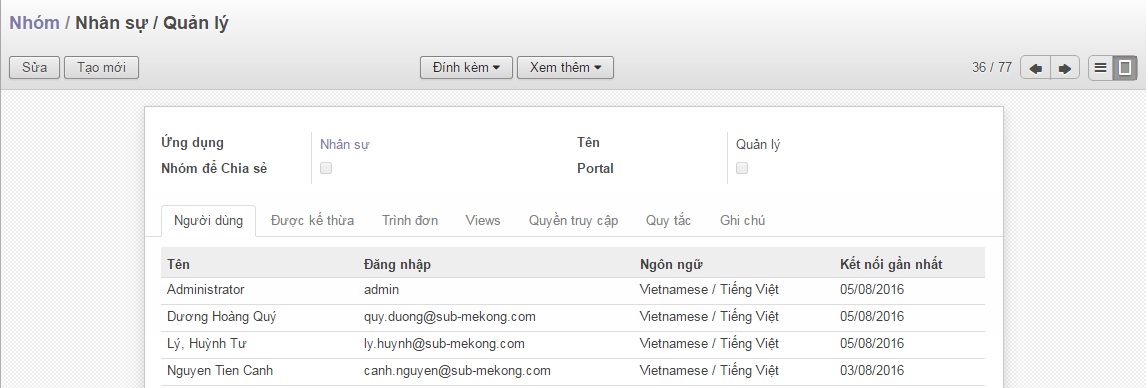The image size is (1148, 388).
Task: Go to next record arrow
Action: [x=1065, y=68]
